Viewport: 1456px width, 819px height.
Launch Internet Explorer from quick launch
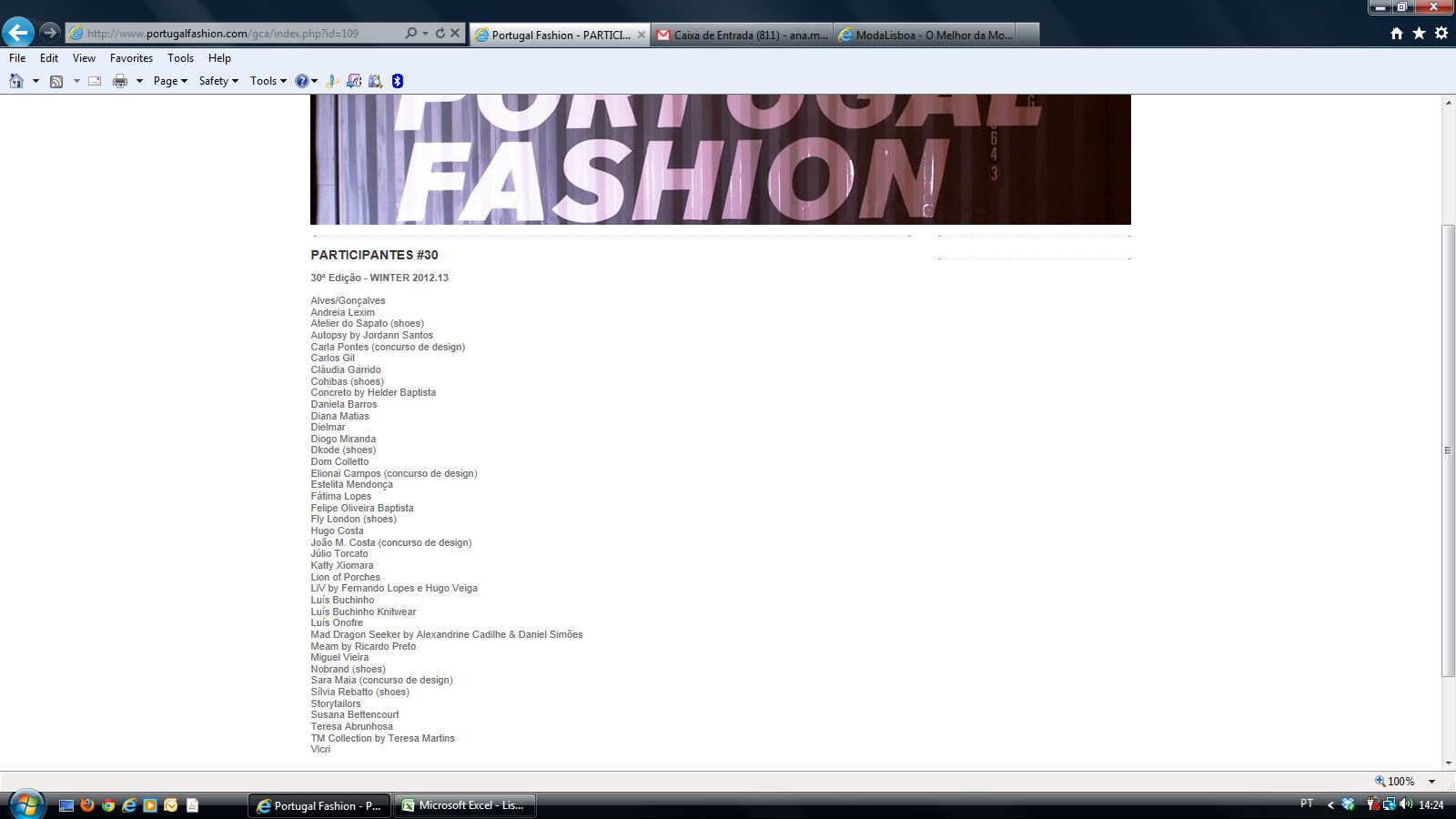(x=129, y=805)
